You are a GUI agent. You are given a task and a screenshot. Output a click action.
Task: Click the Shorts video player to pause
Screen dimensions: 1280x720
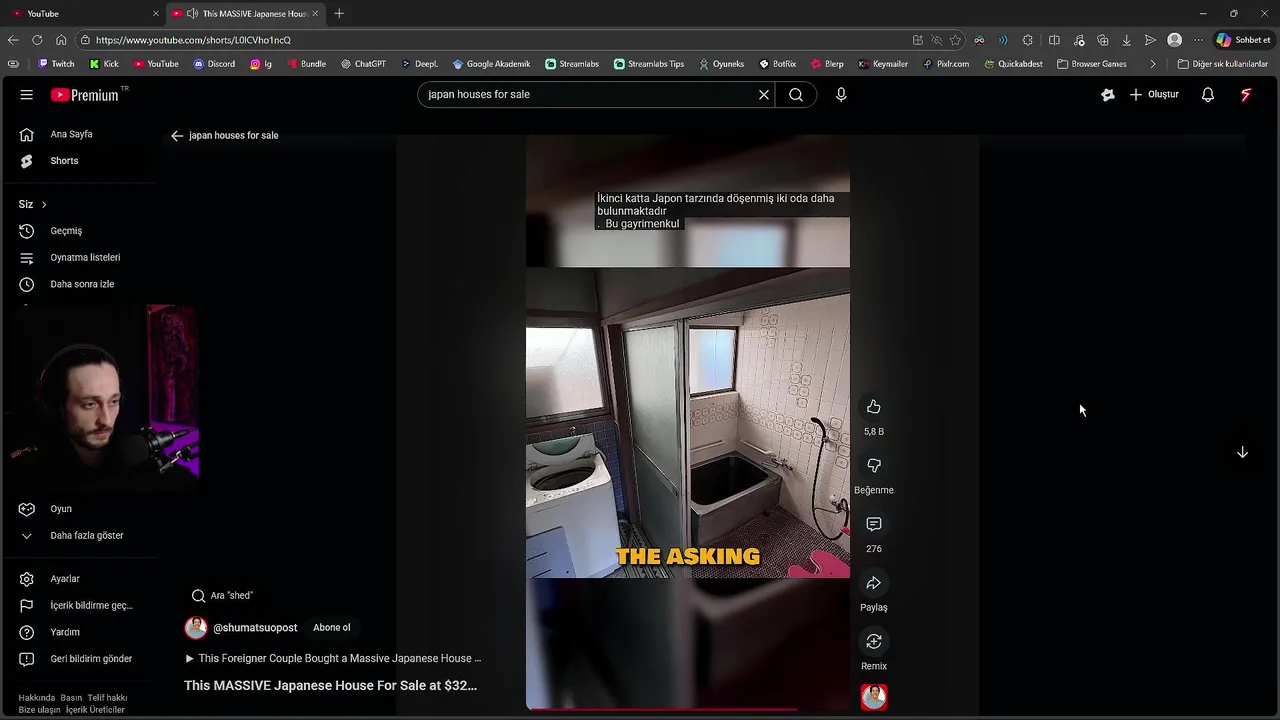[688, 422]
